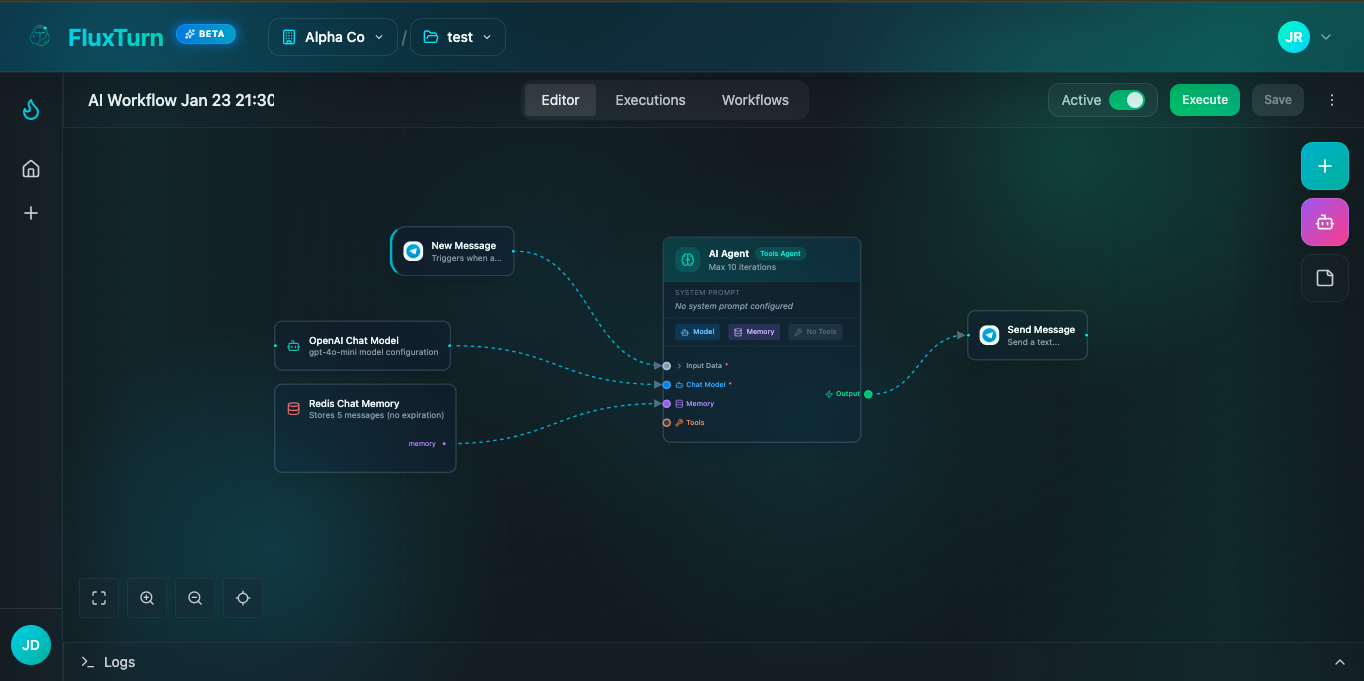
Task: Click the teal add node plus button
Action: [1325, 166]
